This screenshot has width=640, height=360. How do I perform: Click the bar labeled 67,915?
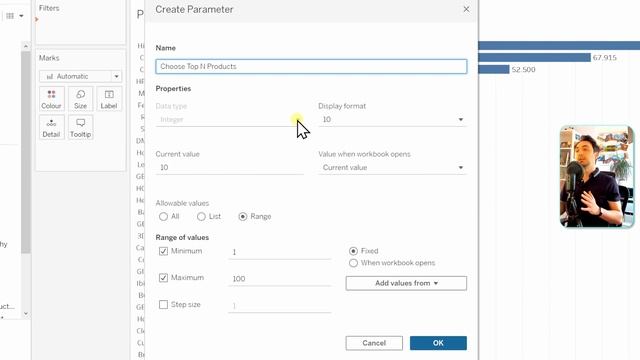pos(534,58)
